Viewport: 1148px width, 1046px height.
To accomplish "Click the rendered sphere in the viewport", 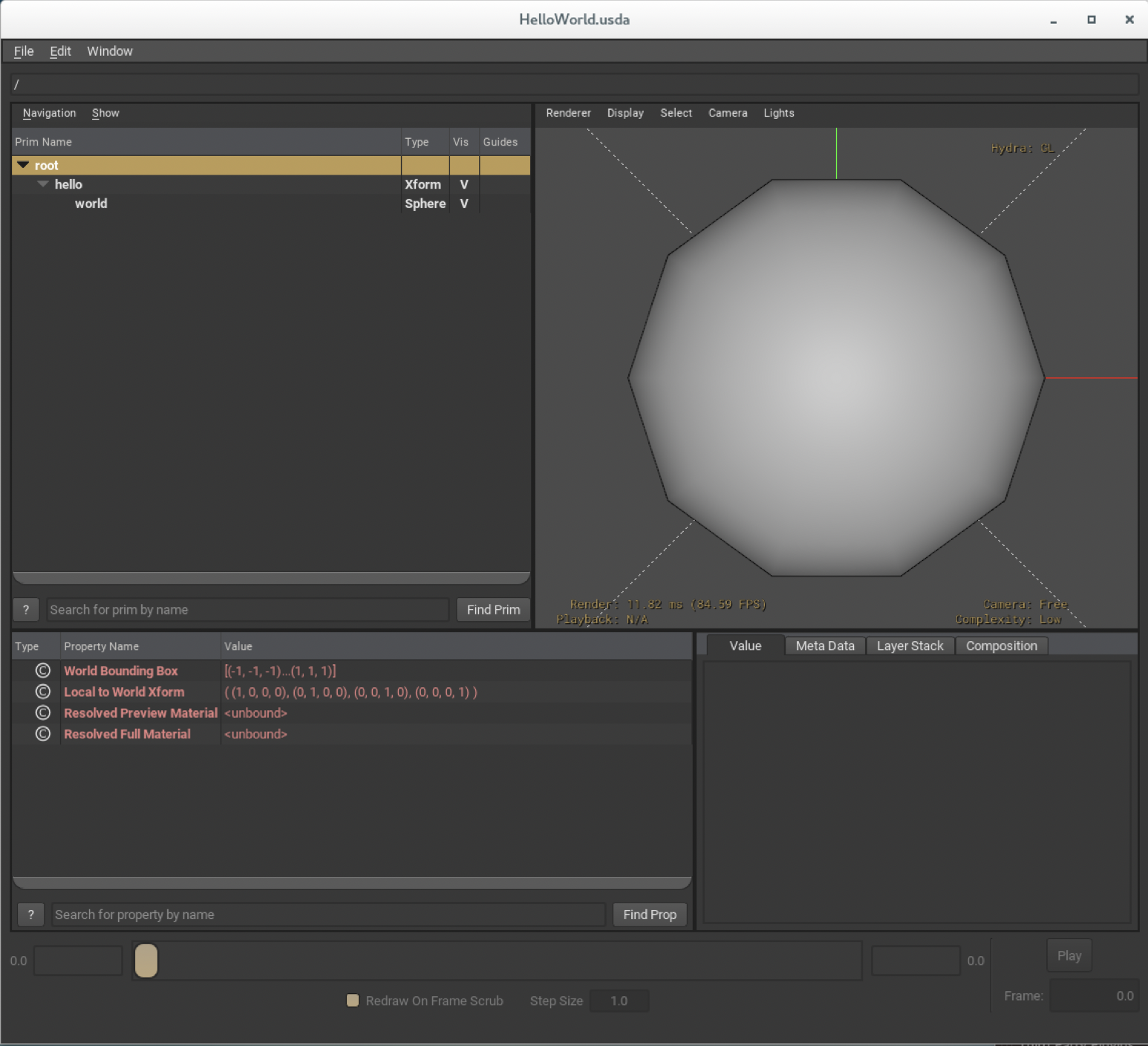I will [836, 377].
